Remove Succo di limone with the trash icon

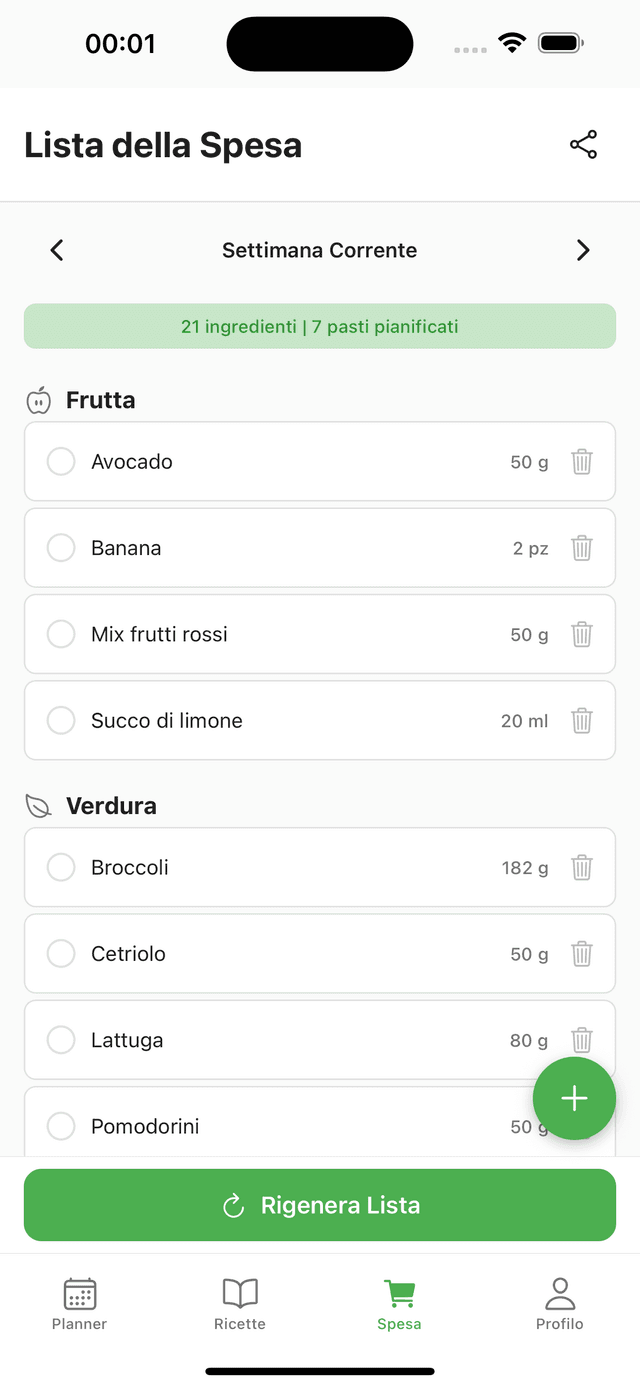[x=582, y=720]
